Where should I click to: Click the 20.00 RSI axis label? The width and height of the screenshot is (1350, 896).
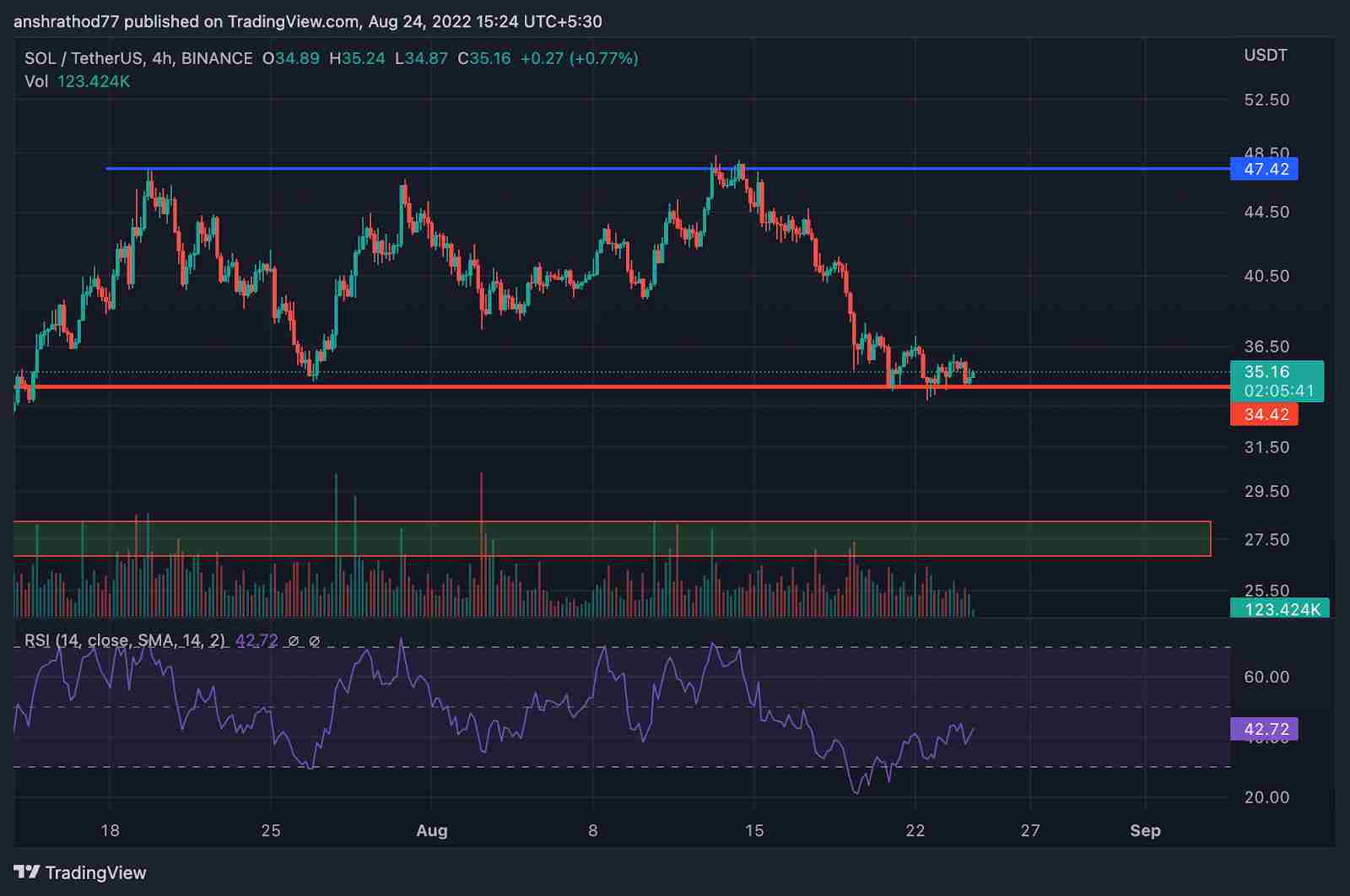click(1266, 797)
